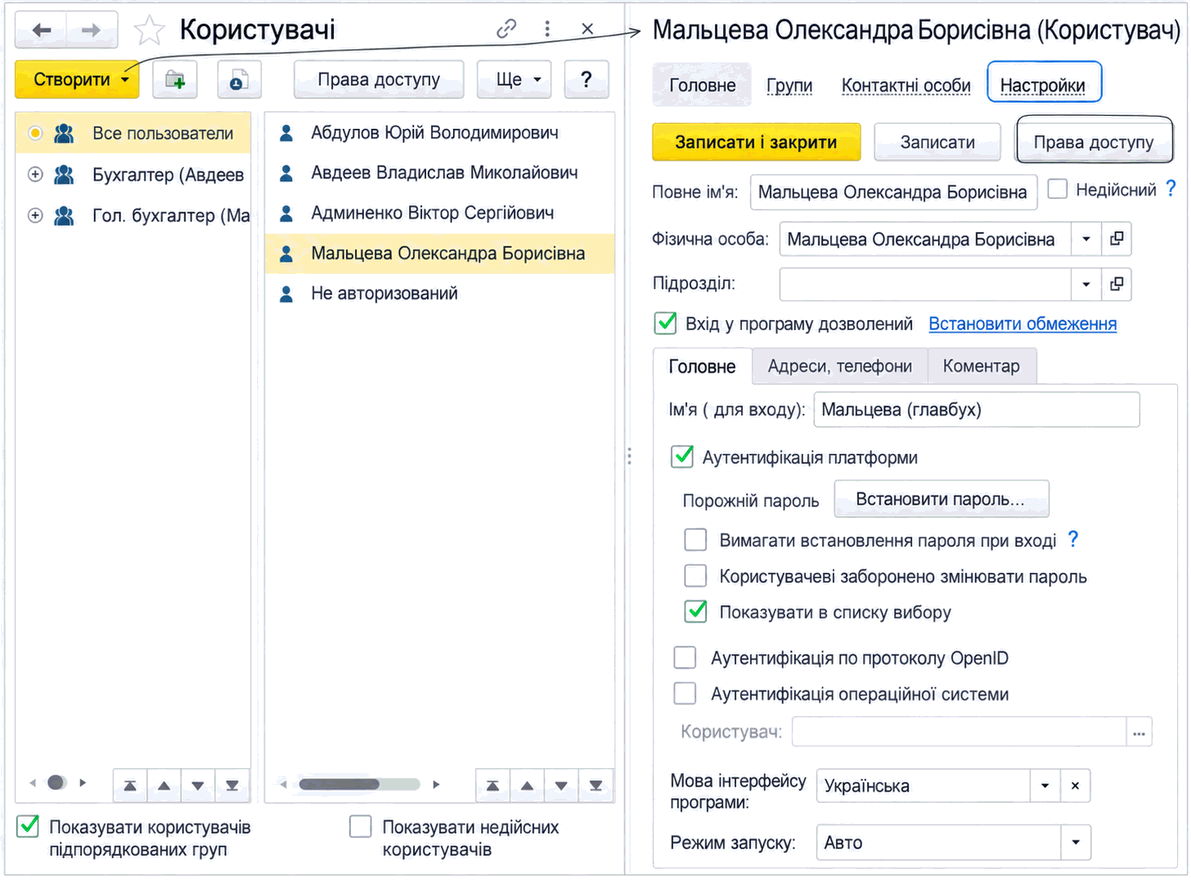
Task: Open the Контактні особи section
Action: [905, 85]
